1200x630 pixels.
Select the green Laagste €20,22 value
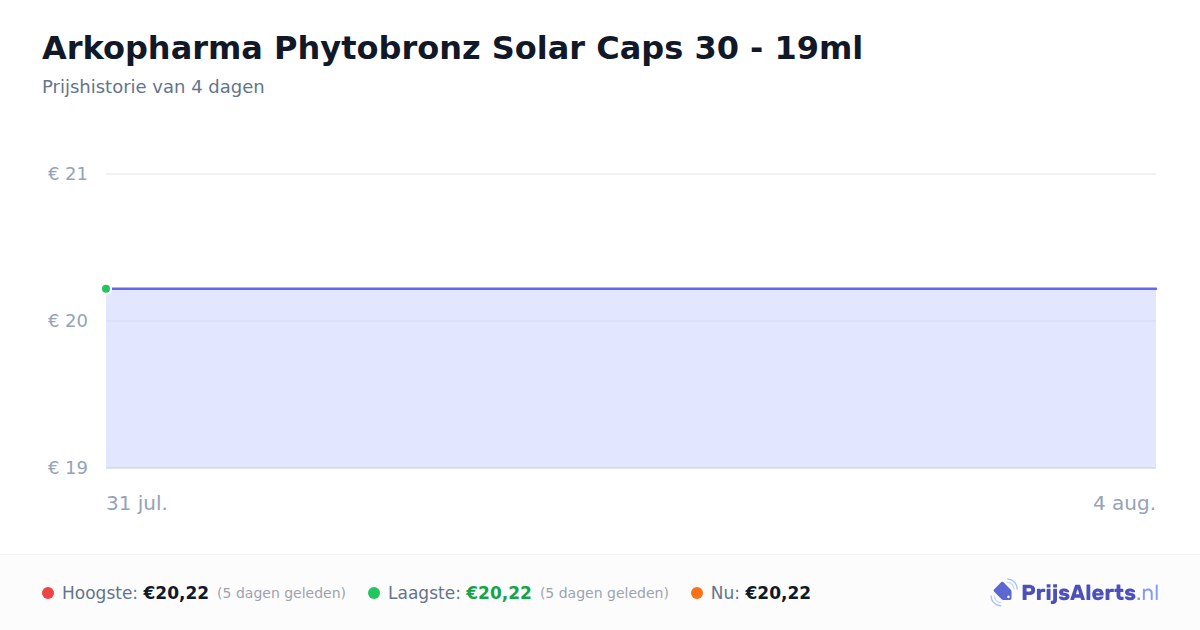(x=499, y=593)
